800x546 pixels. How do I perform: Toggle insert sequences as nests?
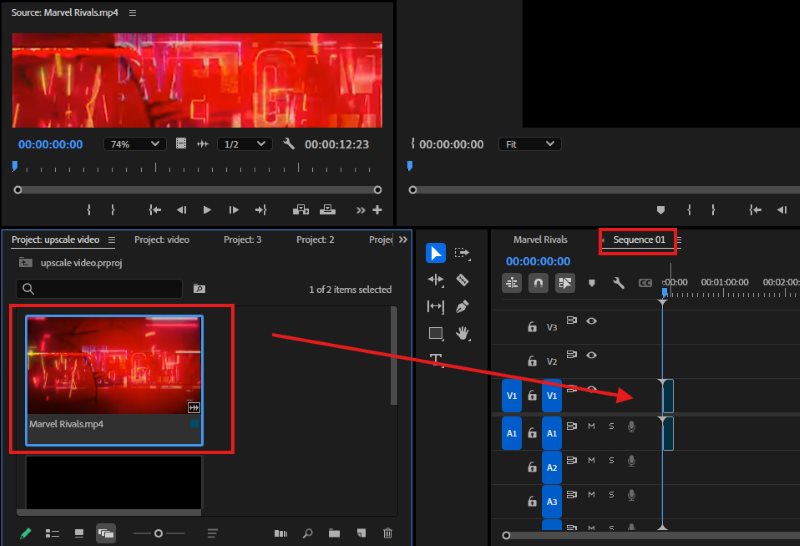tap(512, 283)
